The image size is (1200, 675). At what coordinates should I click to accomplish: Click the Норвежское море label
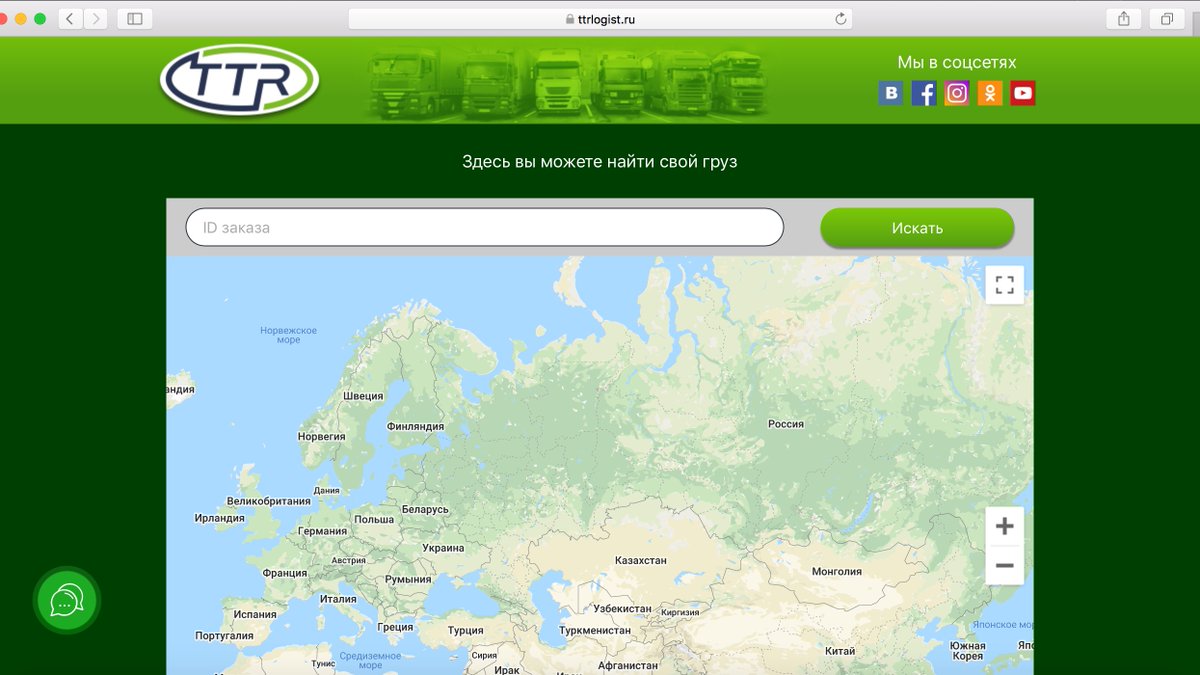[288, 335]
